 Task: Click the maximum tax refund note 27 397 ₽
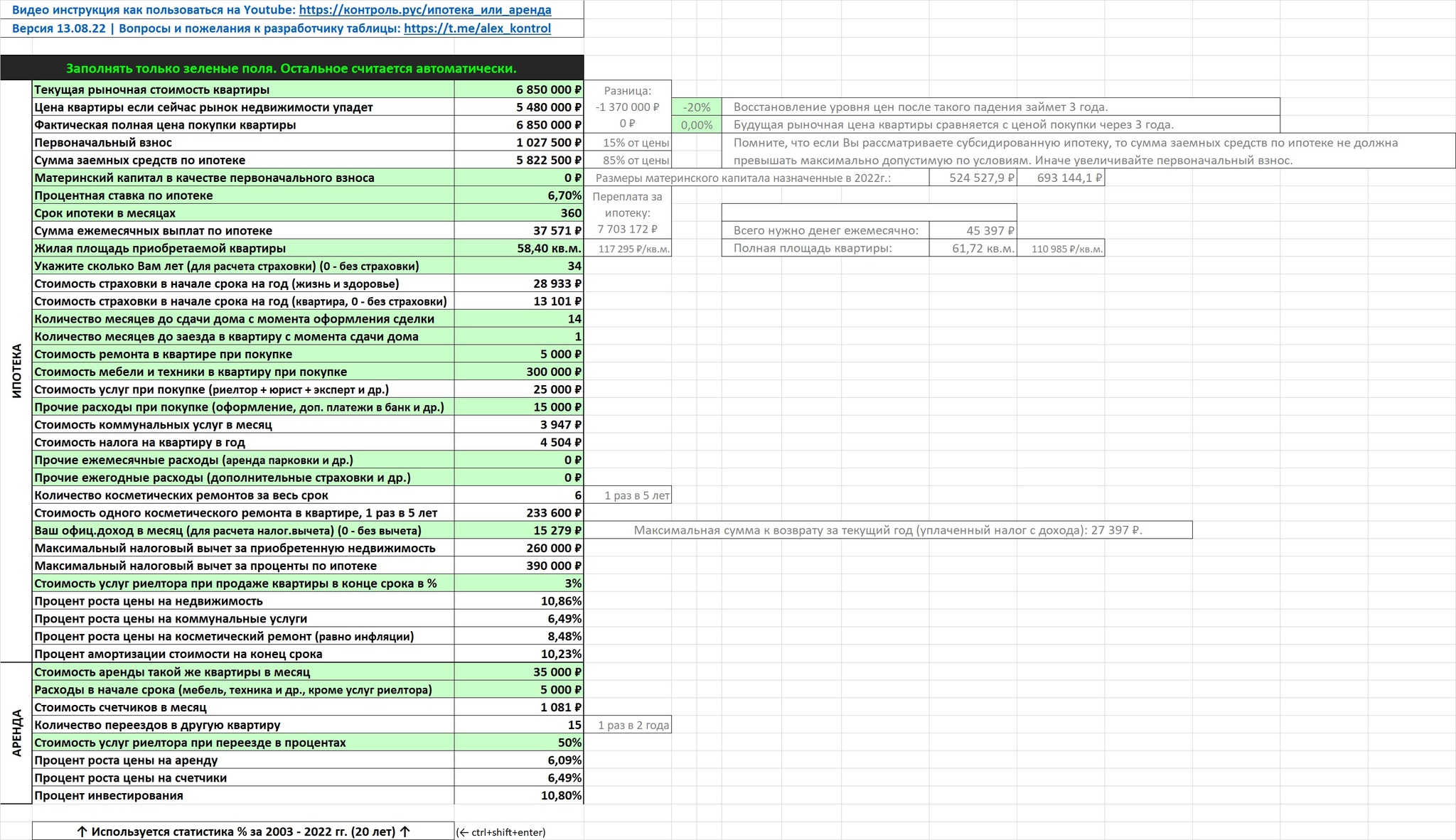click(888, 530)
